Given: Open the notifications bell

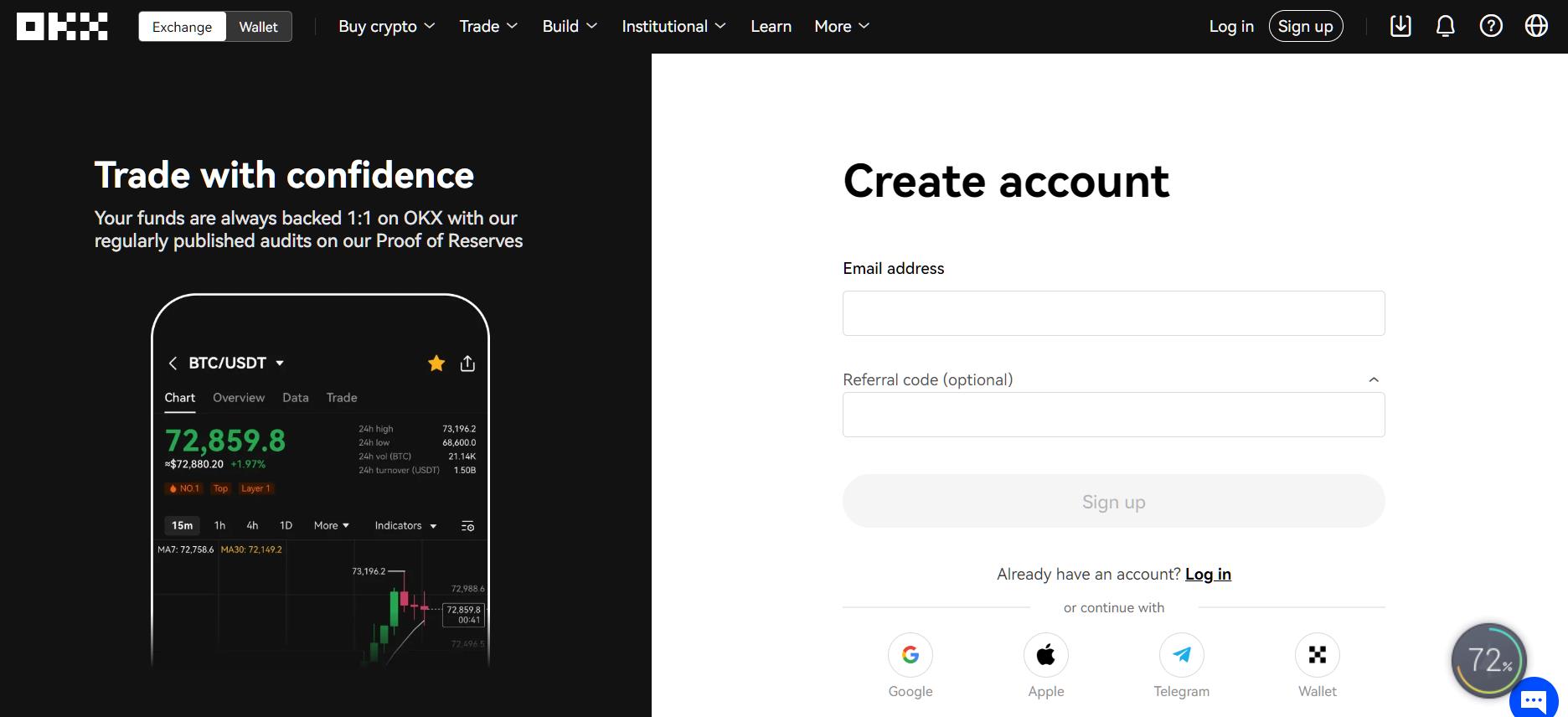Looking at the screenshot, I should pos(1446,26).
